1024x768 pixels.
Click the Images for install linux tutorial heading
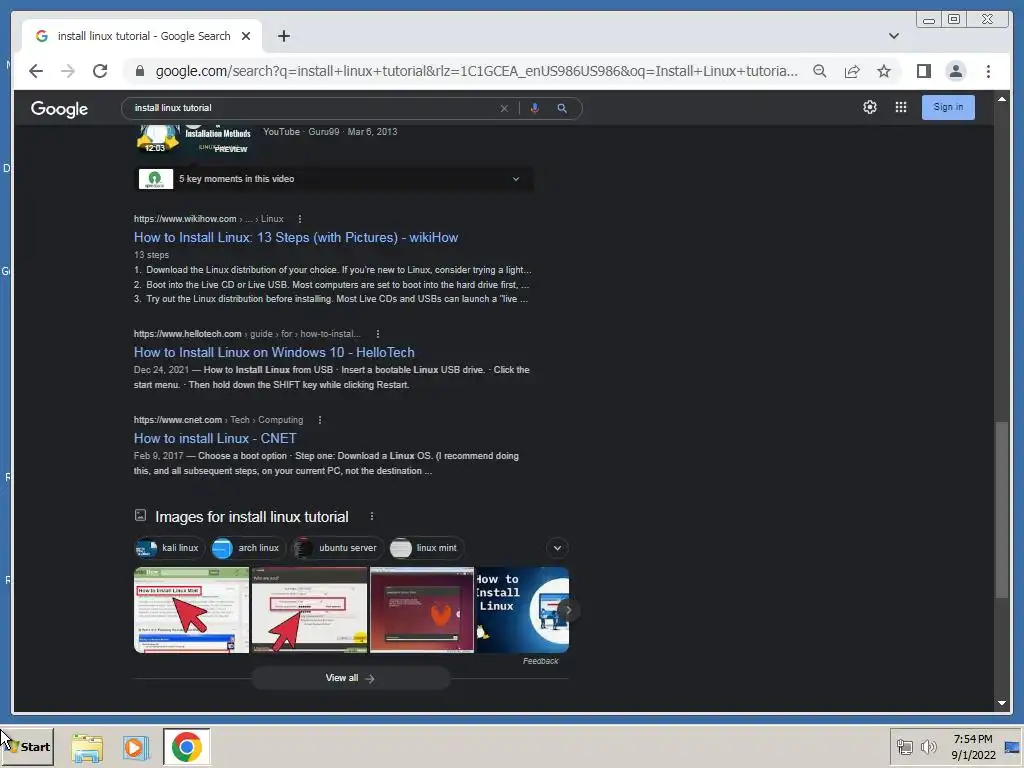coord(251,517)
